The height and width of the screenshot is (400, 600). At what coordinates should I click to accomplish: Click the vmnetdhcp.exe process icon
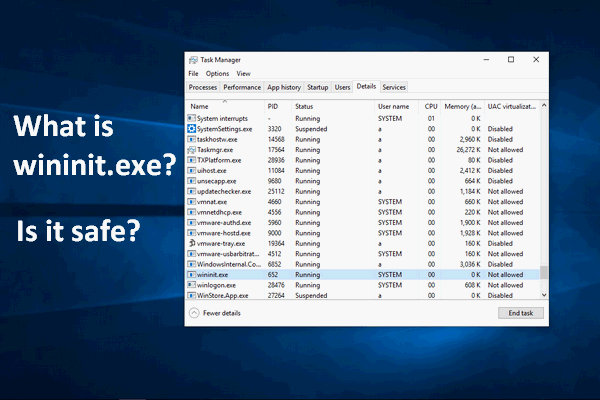191,212
